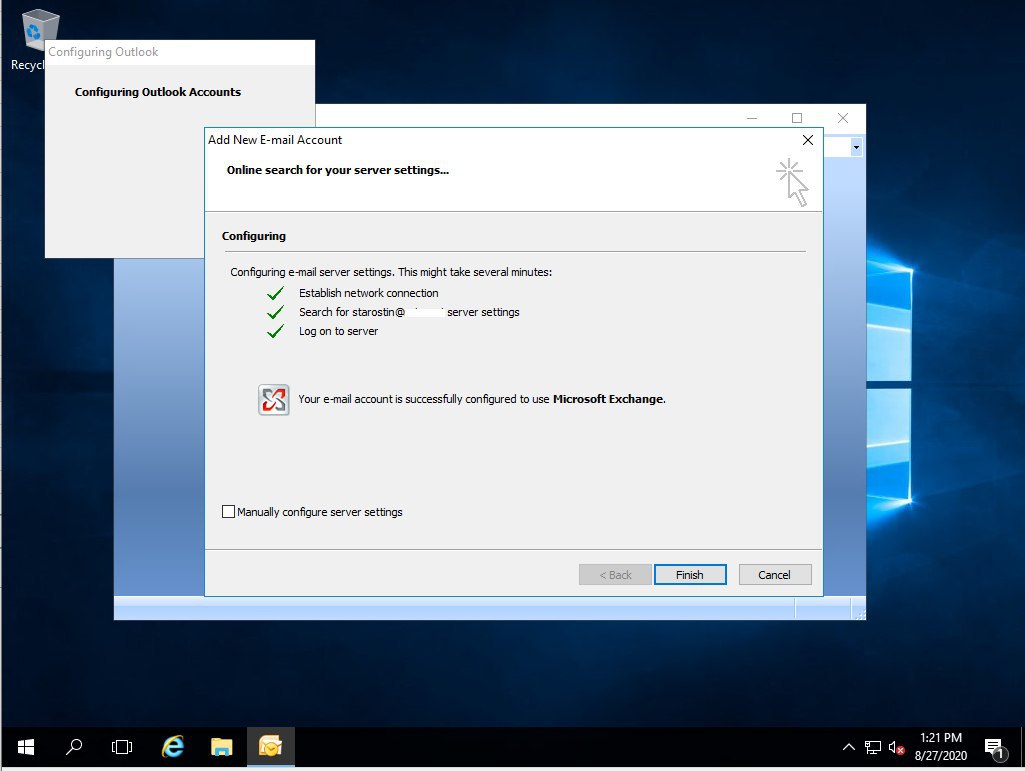Select the Outlook taskbar icon
This screenshot has width=1025, height=771.
(x=271, y=747)
